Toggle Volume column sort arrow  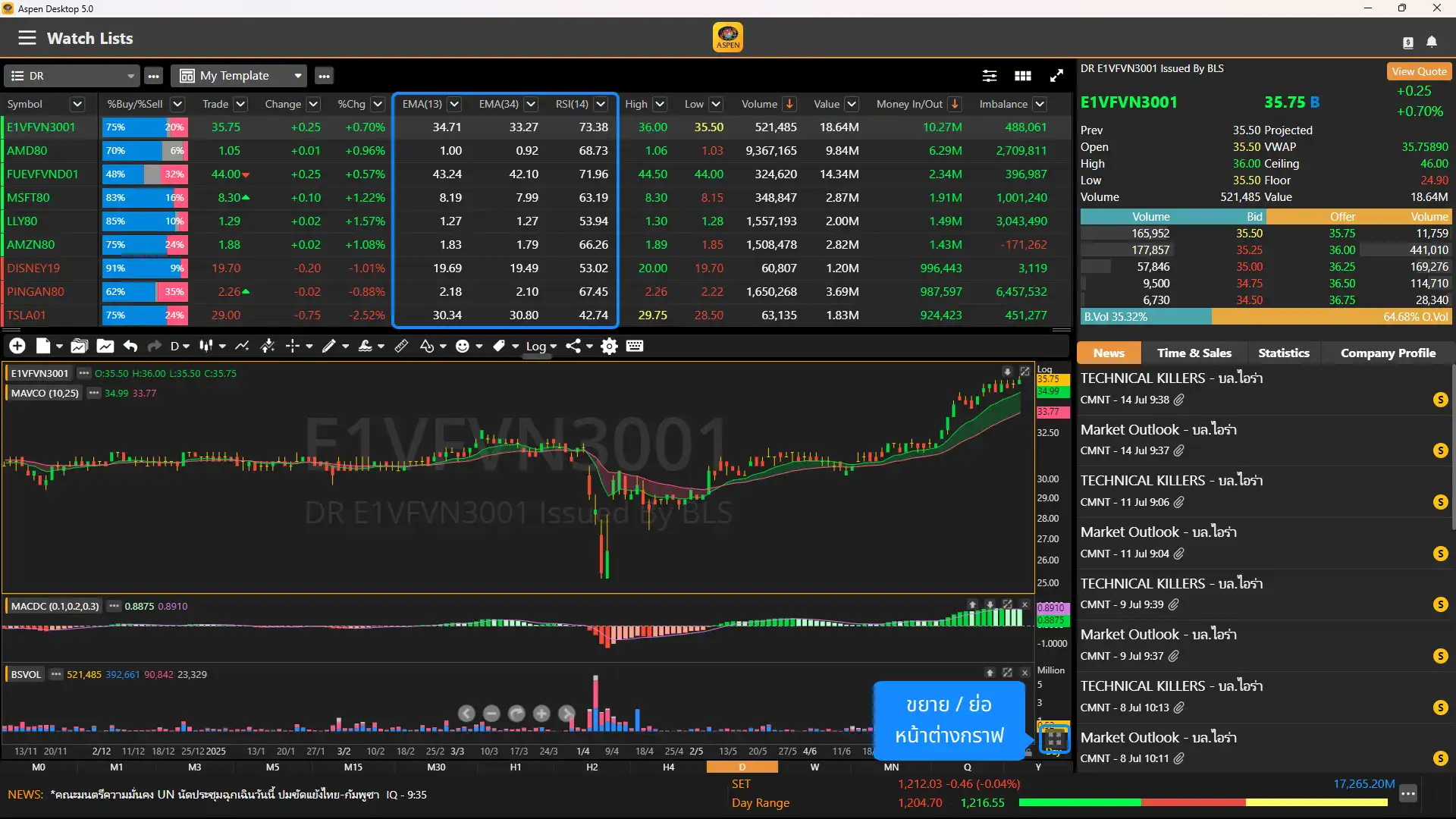[x=789, y=104]
